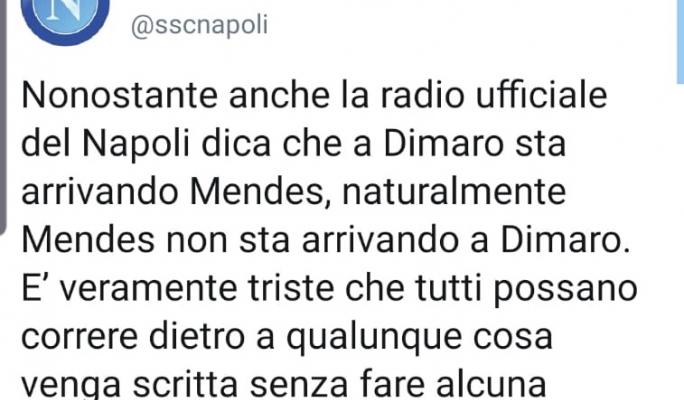Click the word 'naturalmente' in tweet
Screen dimensions: 684x400
tap(454, 192)
